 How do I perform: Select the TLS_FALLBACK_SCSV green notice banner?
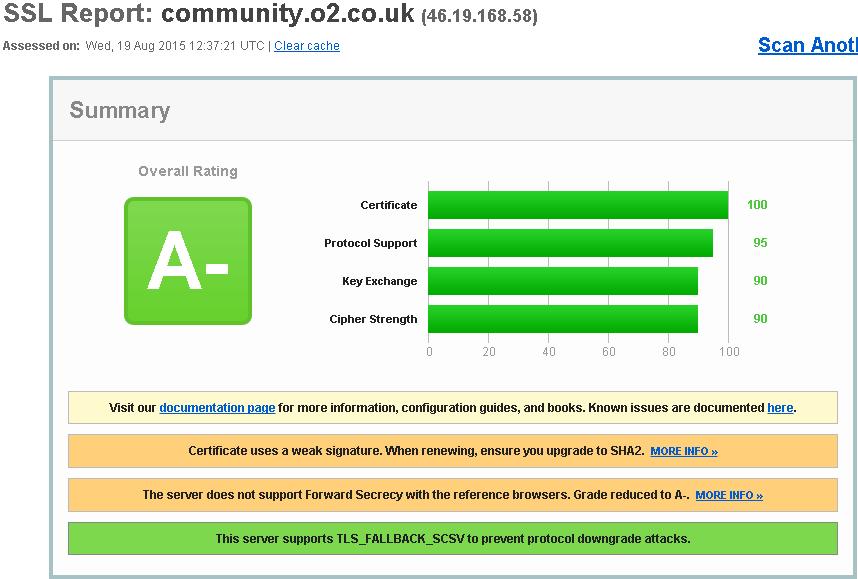pos(450,538)
